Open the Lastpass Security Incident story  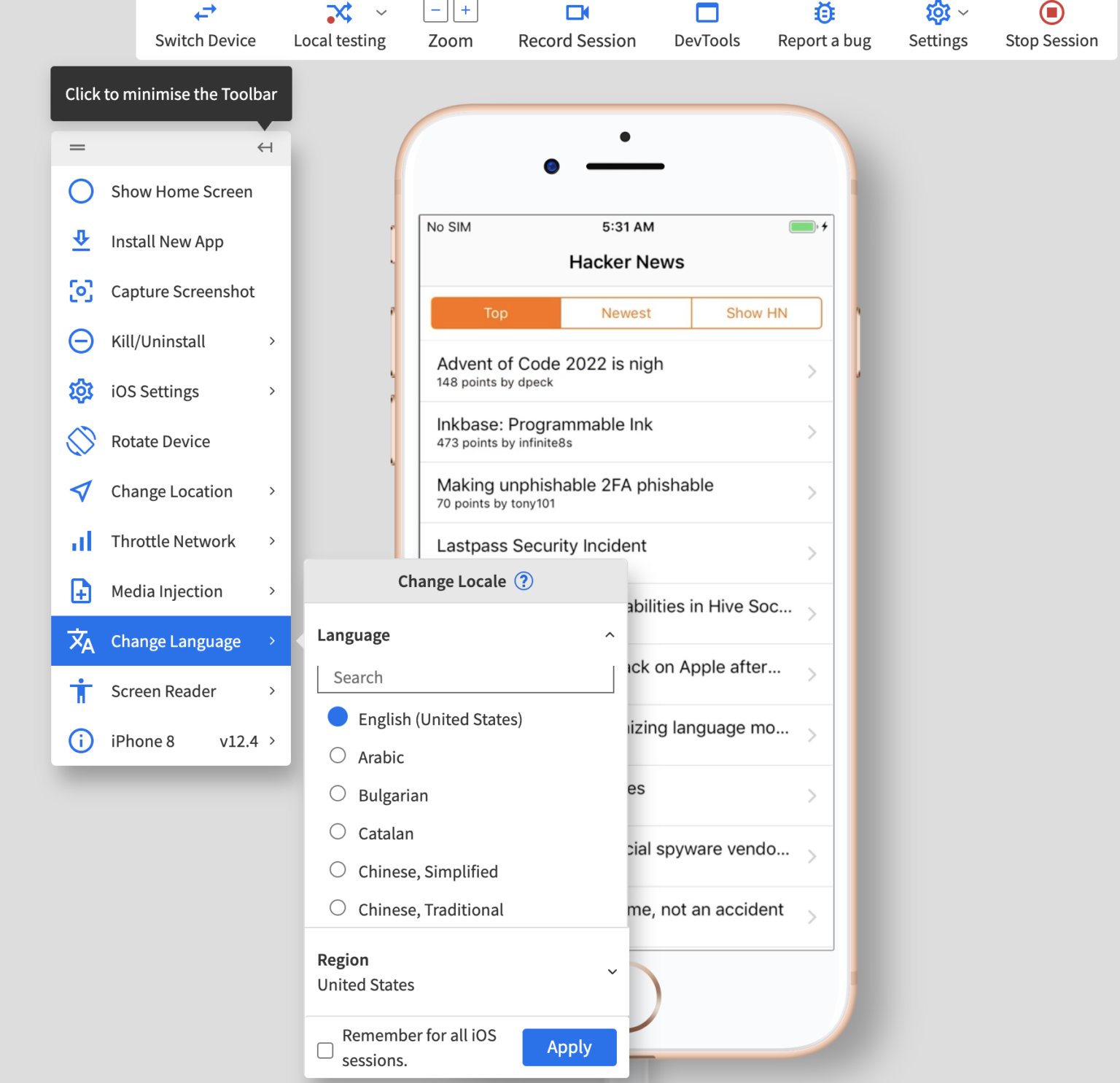point(541,546)
